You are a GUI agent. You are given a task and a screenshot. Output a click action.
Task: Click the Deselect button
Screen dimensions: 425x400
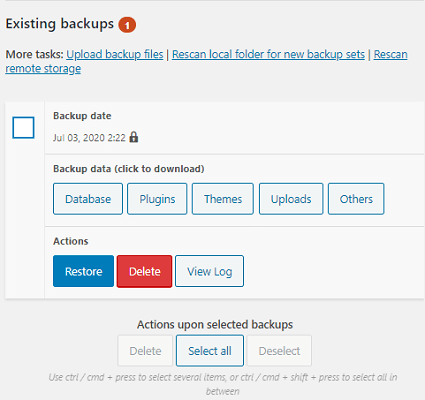(279, 351)
